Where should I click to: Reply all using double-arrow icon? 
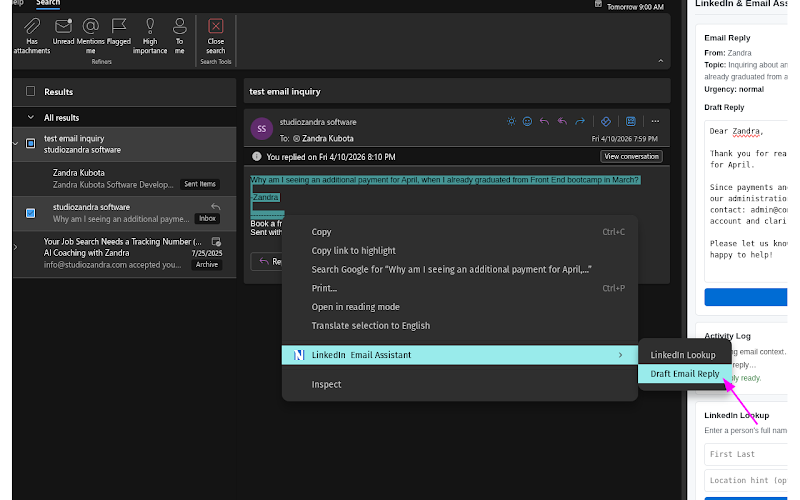(x=562, y=121)
